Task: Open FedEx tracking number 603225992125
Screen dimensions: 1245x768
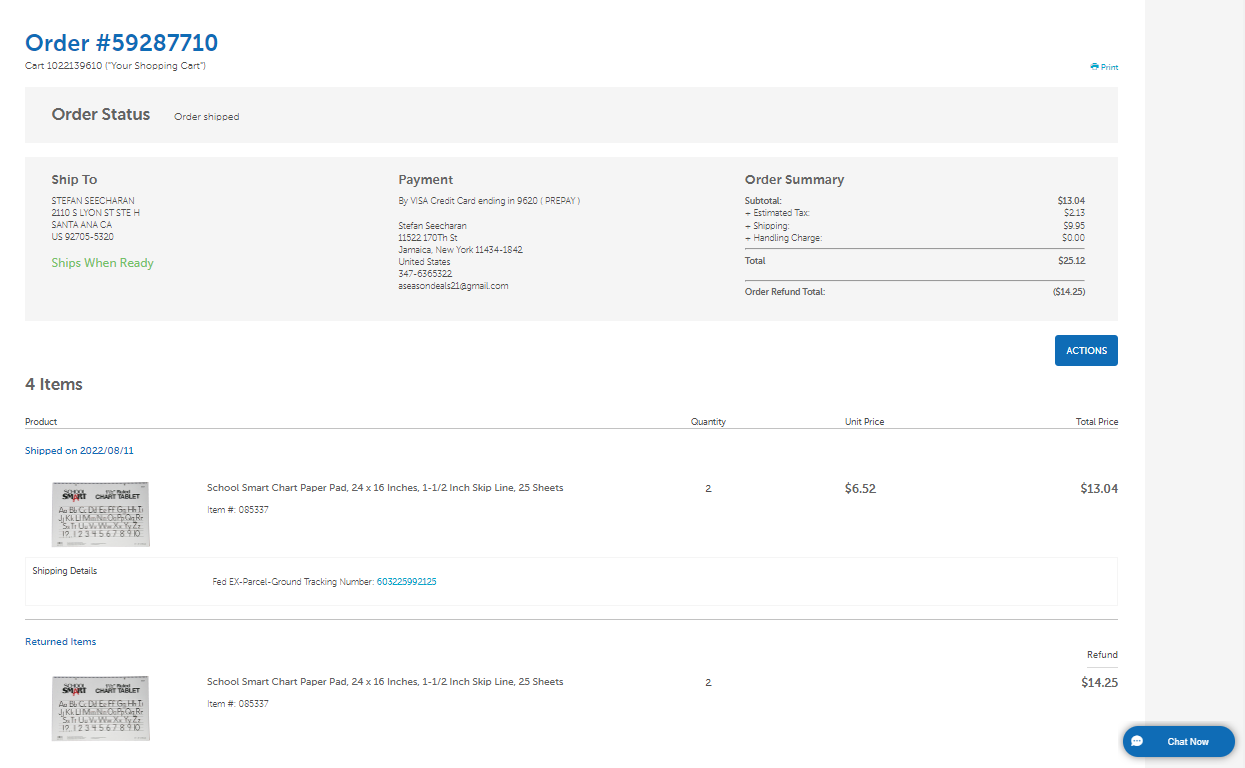Action: click(406, 582)
